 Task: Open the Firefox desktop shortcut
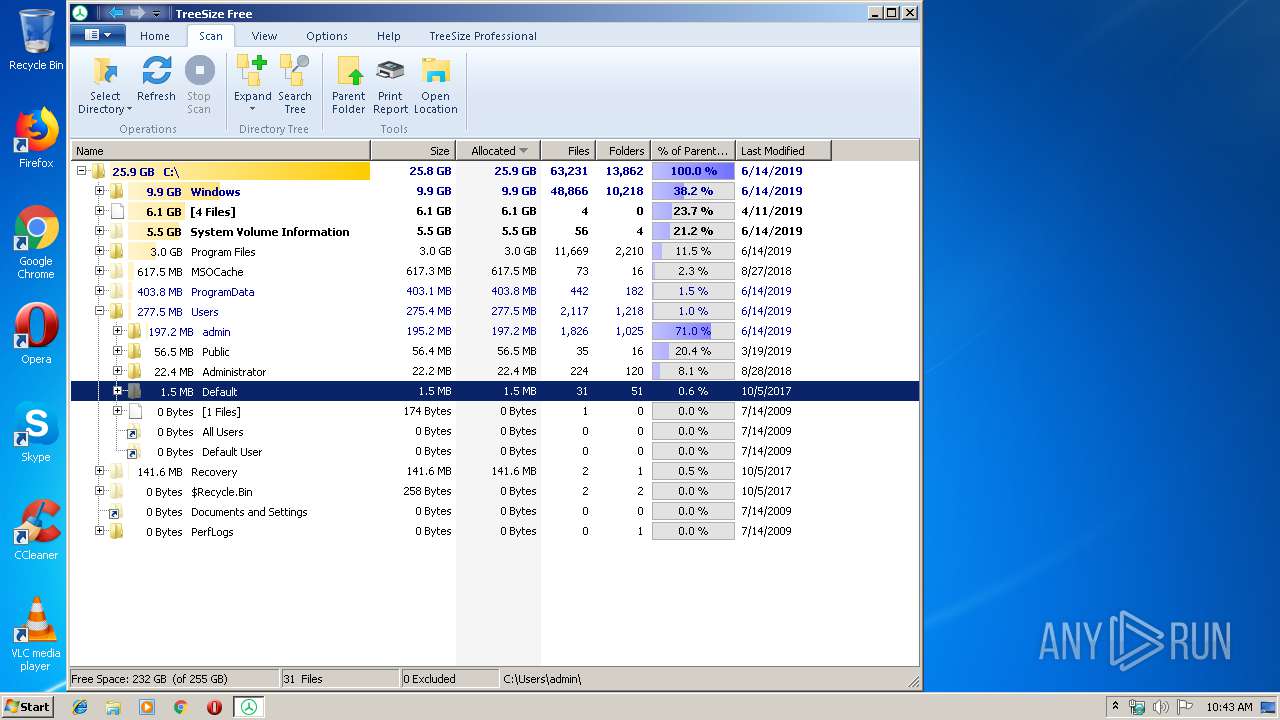(36, 139)
